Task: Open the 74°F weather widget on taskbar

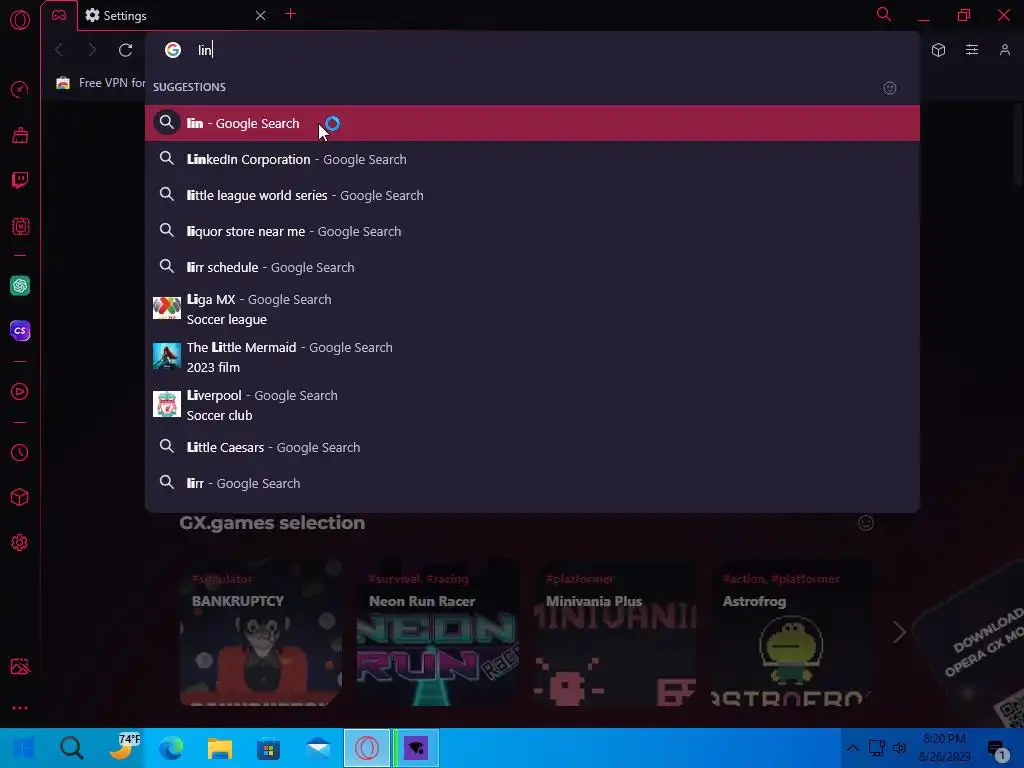Action: click(123, 748)
